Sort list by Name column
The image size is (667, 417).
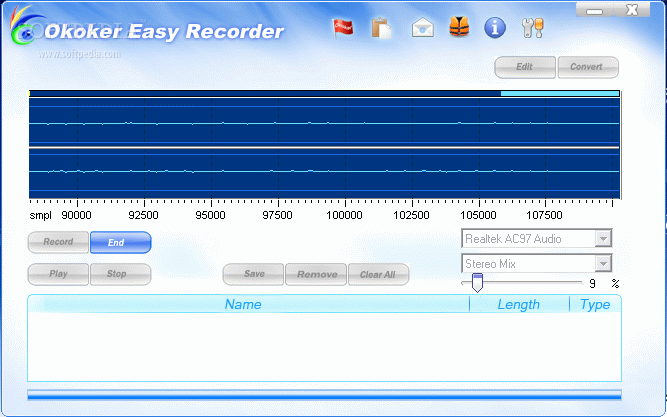[243, 304]
